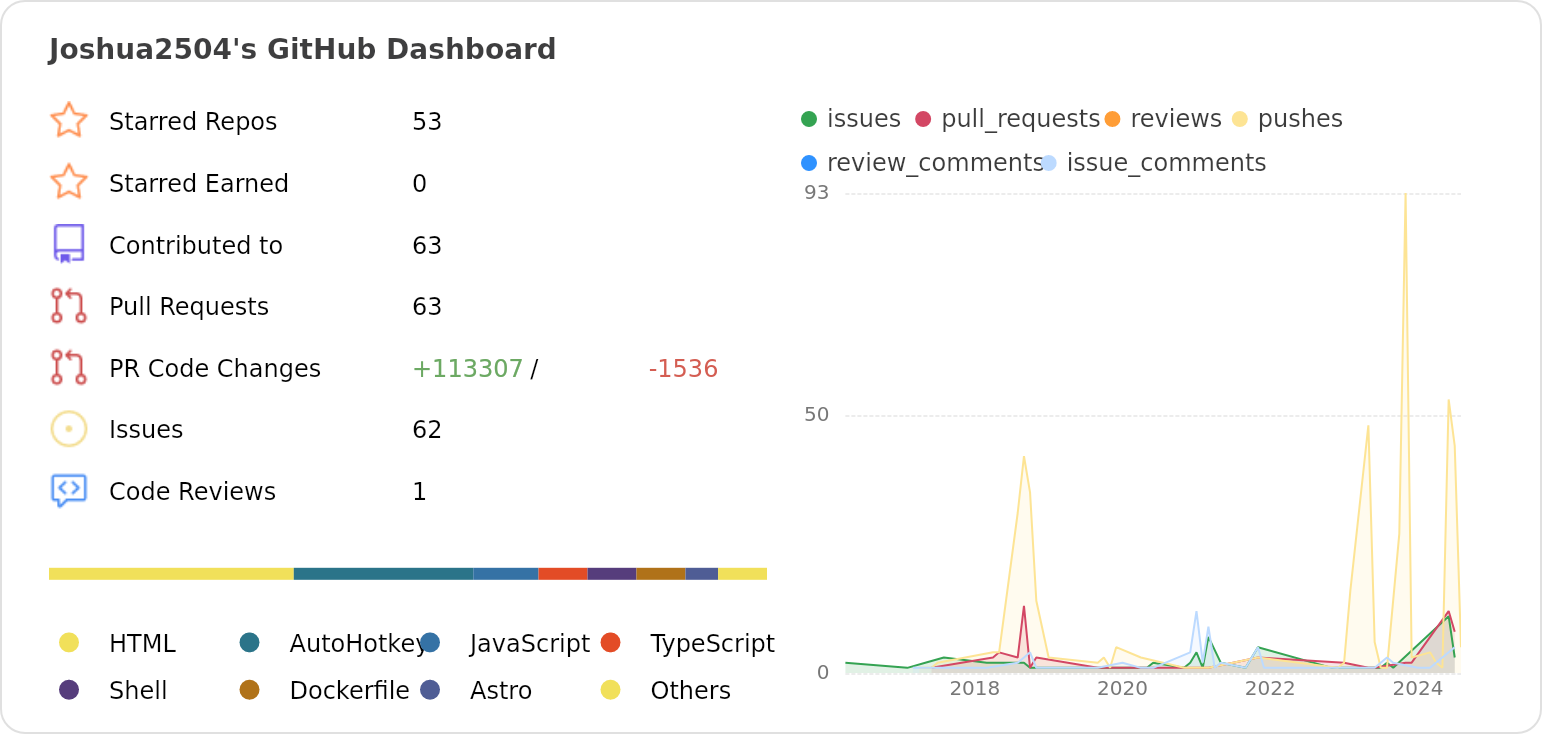1542x734 pixels.
Task: Click the Shell language label
Action: 138,691
